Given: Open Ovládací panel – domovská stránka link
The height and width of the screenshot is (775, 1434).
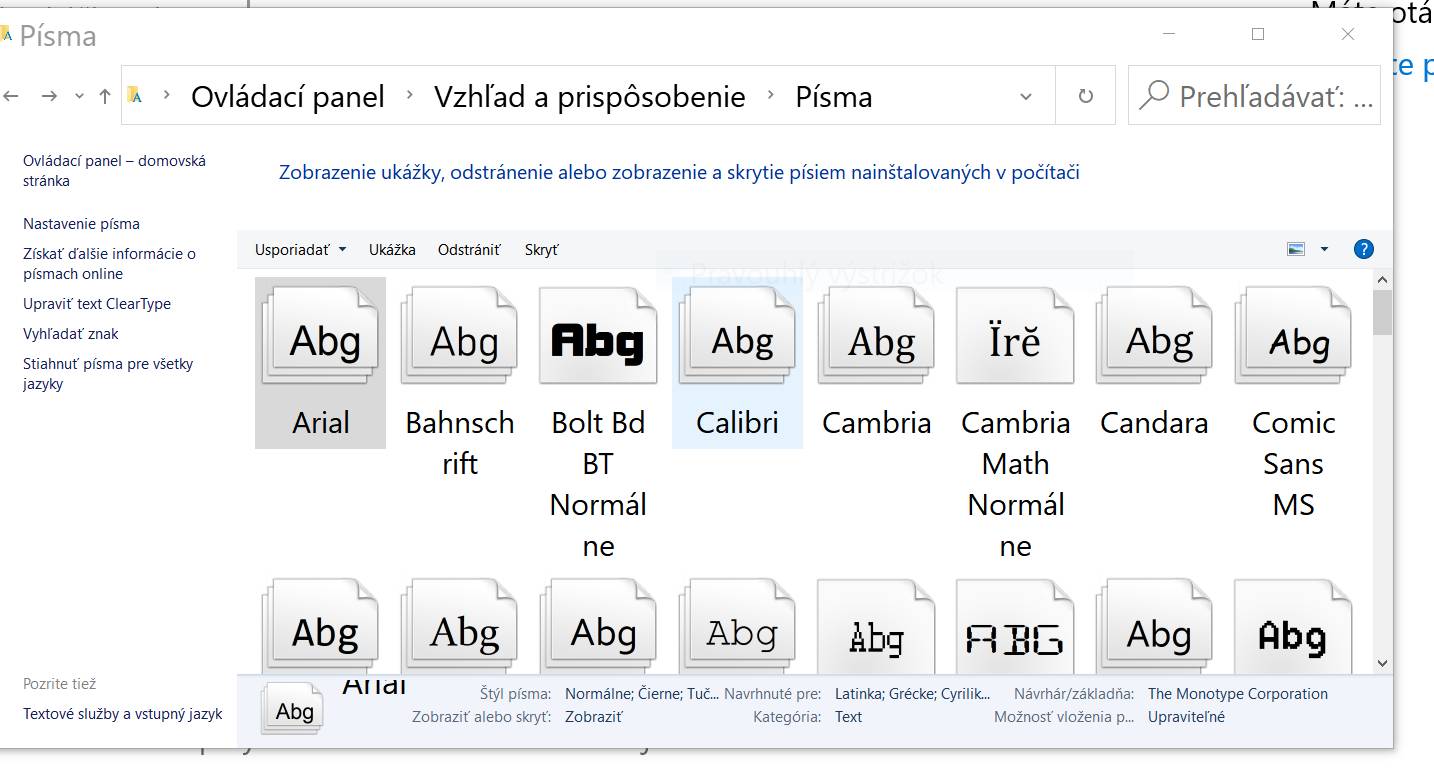Looking at the screenshot, I should coord(115,171).
